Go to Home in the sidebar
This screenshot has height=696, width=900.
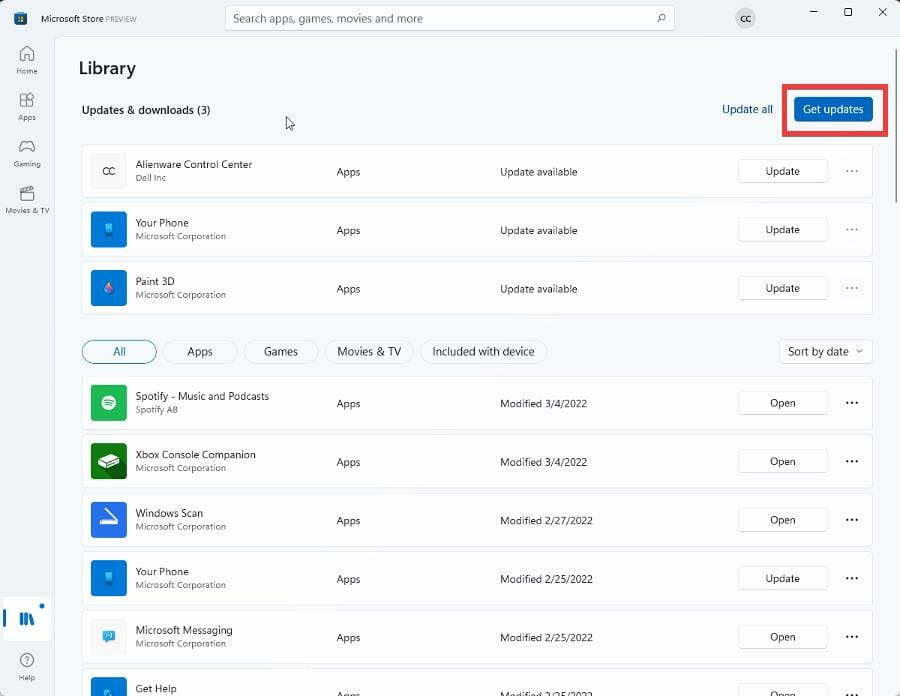pos(26,60)
